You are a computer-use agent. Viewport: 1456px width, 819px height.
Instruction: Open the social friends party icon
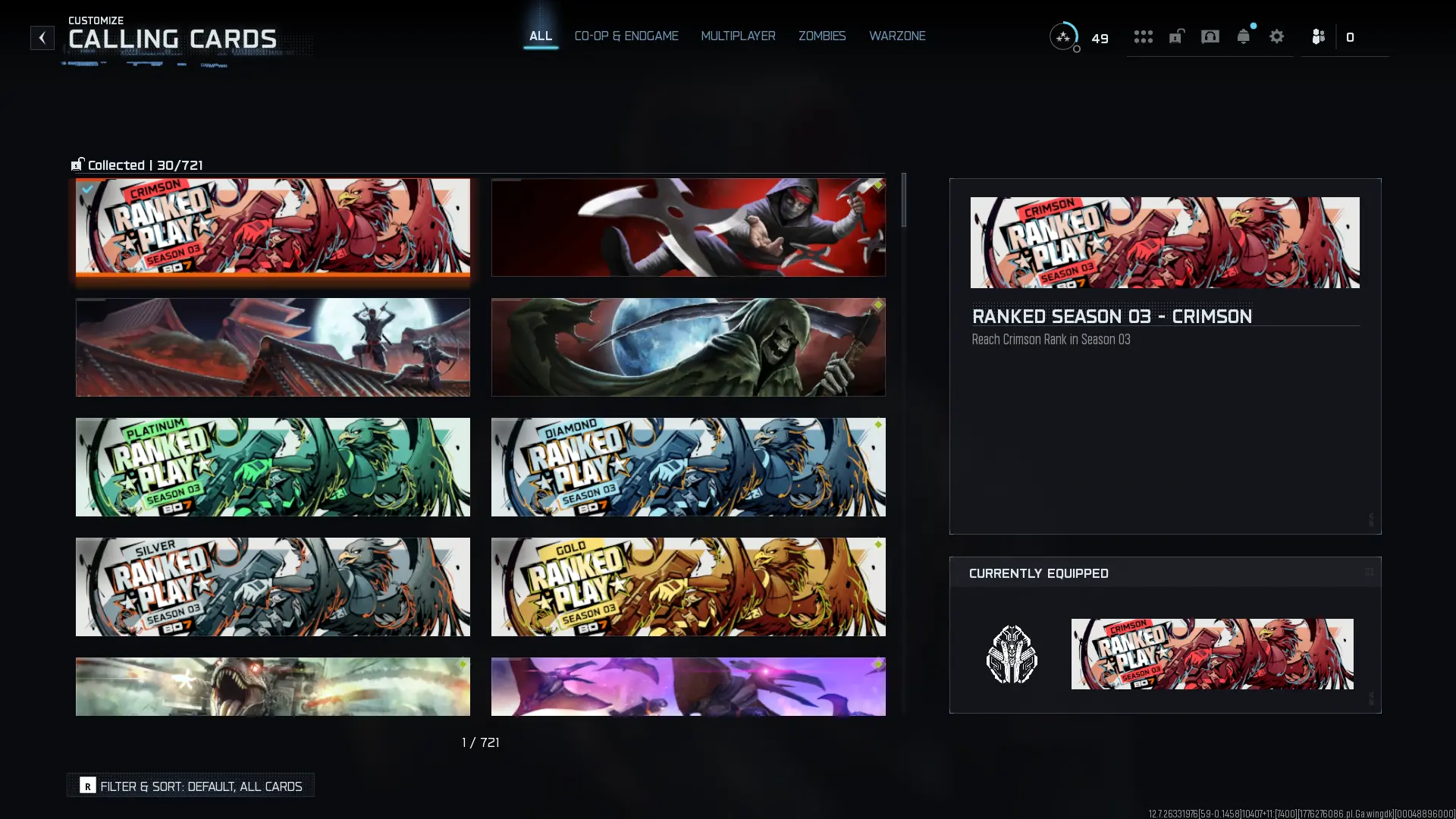coord(1318,36)
